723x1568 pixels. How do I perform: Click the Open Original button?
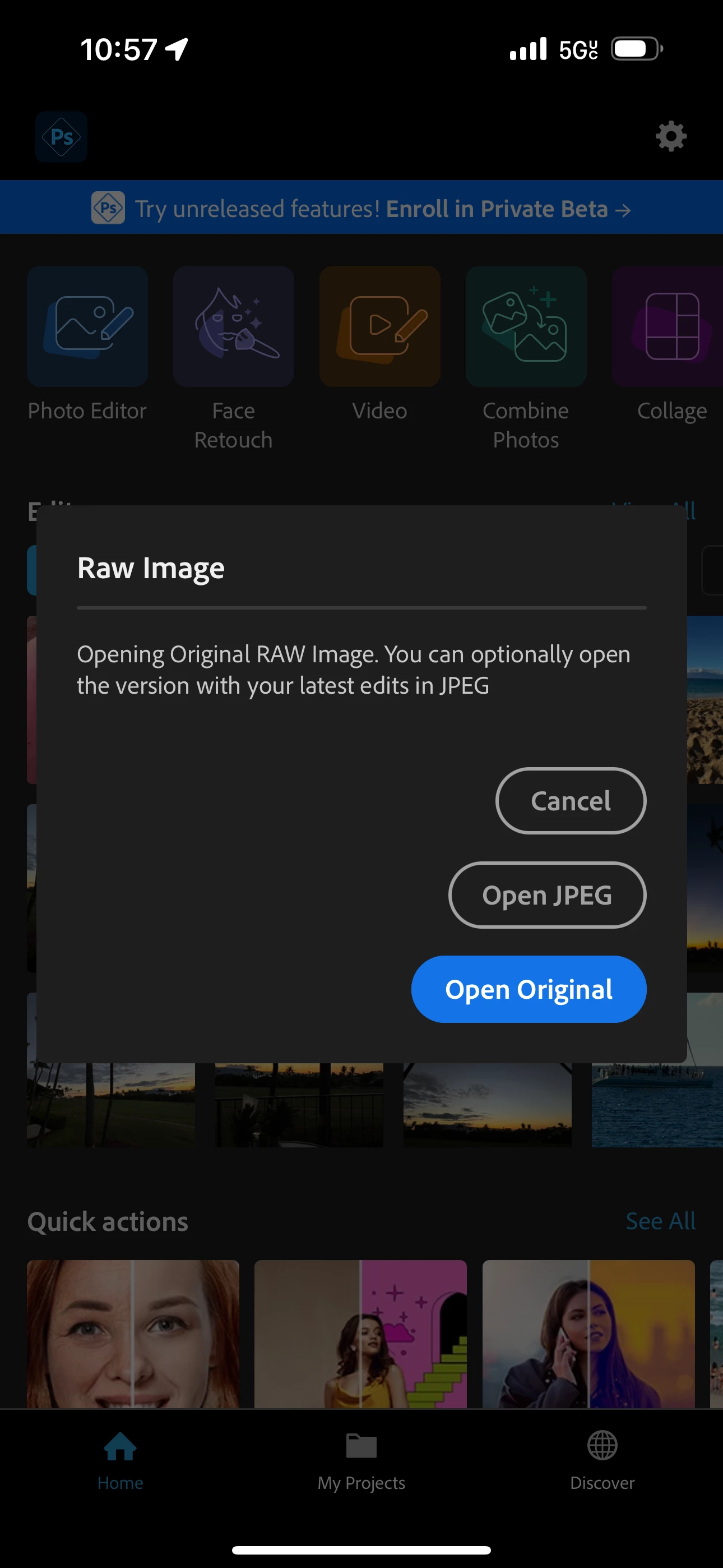coord(529,990)
